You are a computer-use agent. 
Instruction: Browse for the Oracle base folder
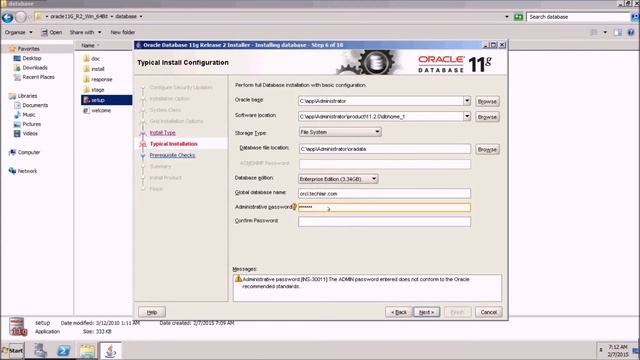tap(487, 101)
